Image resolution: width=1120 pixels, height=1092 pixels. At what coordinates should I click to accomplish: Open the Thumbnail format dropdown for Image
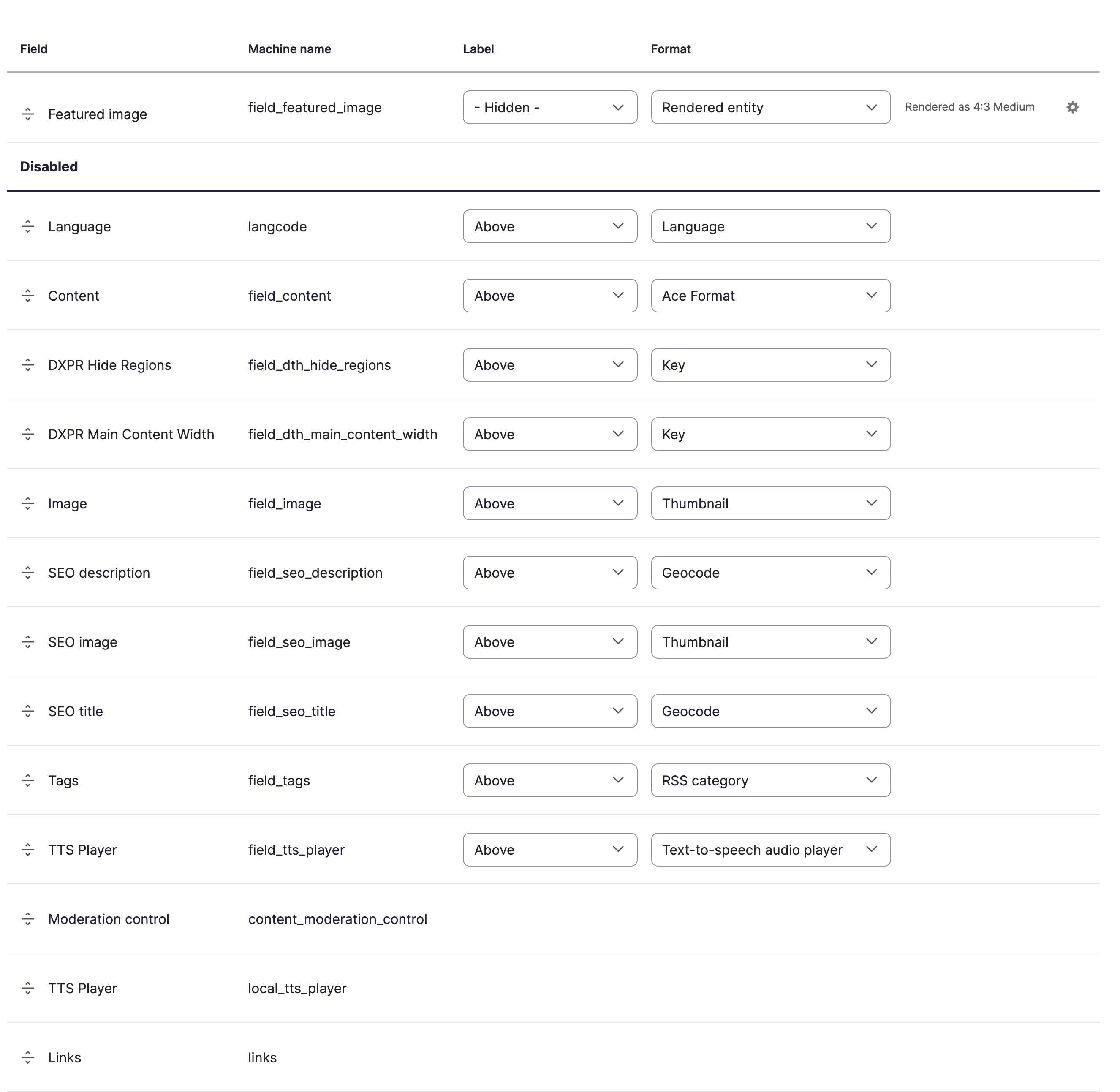771,503
